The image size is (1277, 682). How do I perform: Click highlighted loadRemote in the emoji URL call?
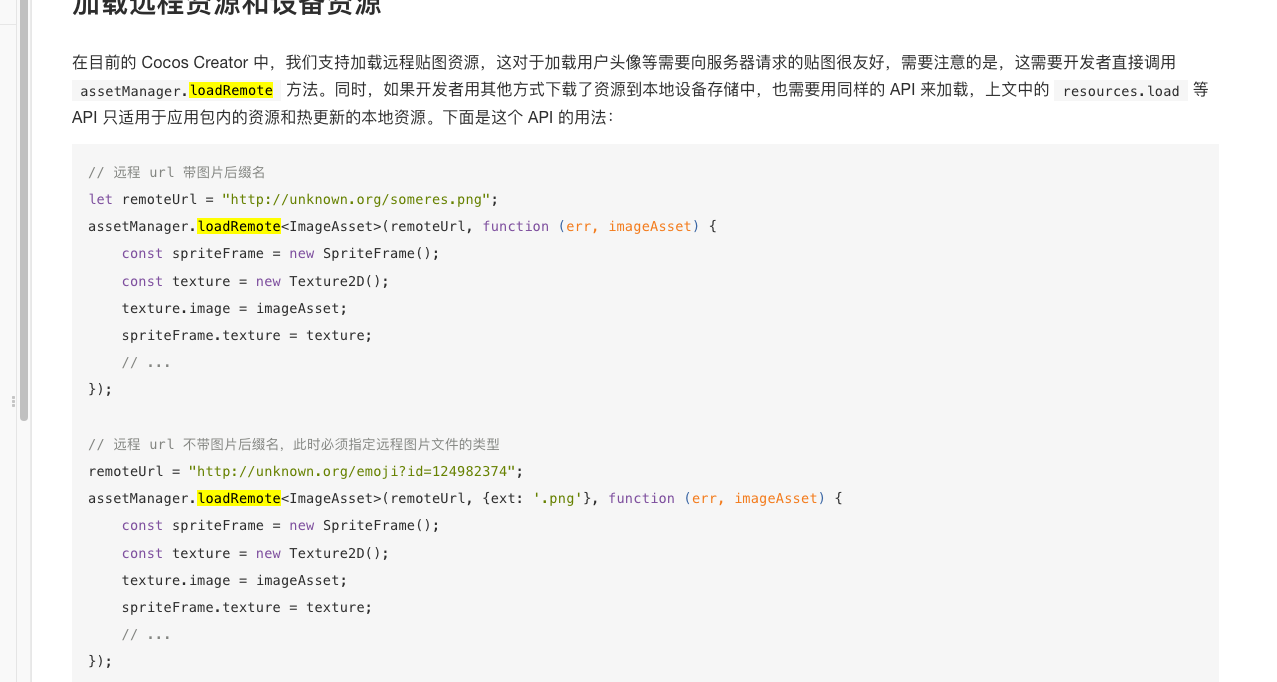pyautogui.click(x=239, y=498)
